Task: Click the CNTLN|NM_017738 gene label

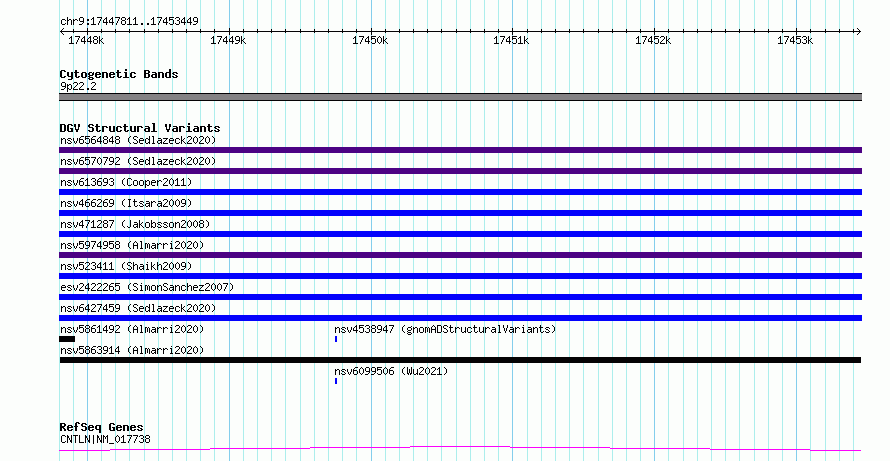Action: pyautogui.click(x=105, y=439)
